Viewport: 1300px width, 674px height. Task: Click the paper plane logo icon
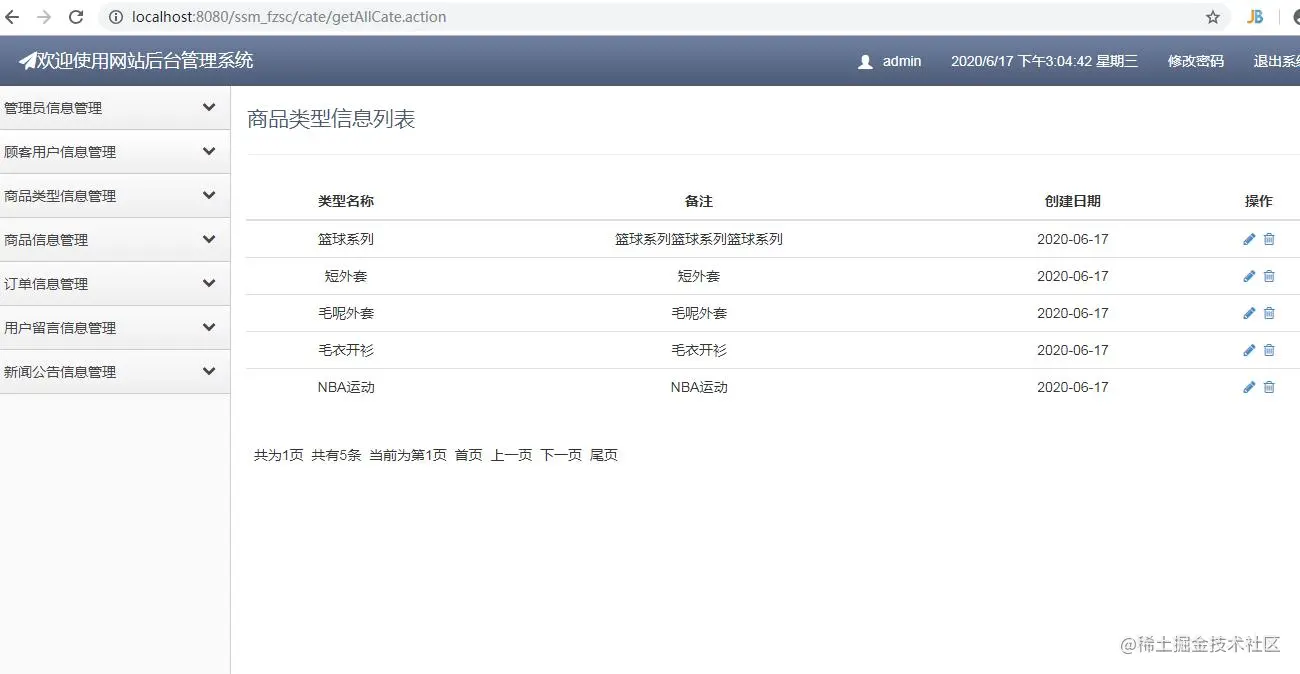(27, 61)
